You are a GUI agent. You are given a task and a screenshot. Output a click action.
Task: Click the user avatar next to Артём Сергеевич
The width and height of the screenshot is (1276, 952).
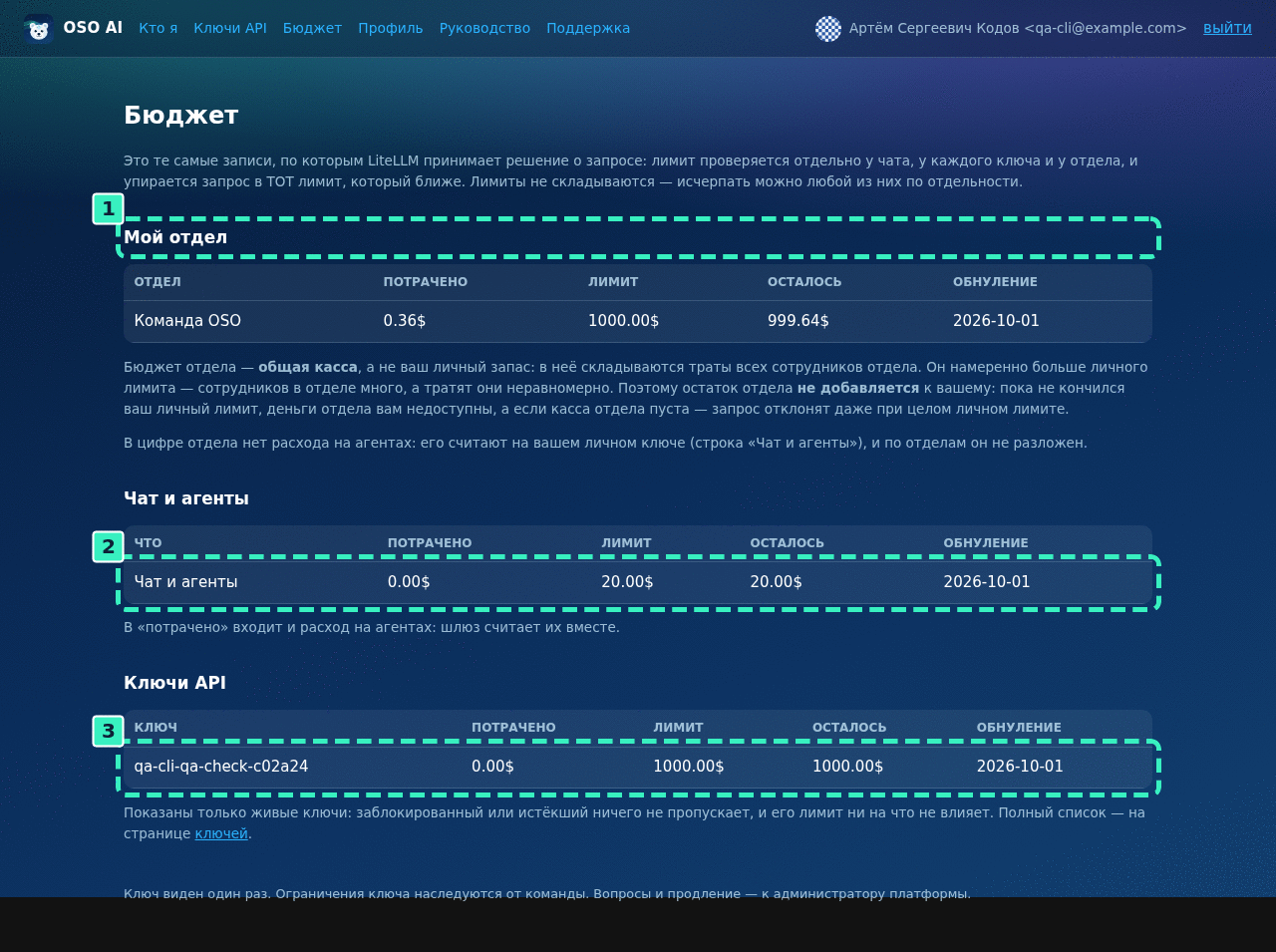tap(828, 29)
